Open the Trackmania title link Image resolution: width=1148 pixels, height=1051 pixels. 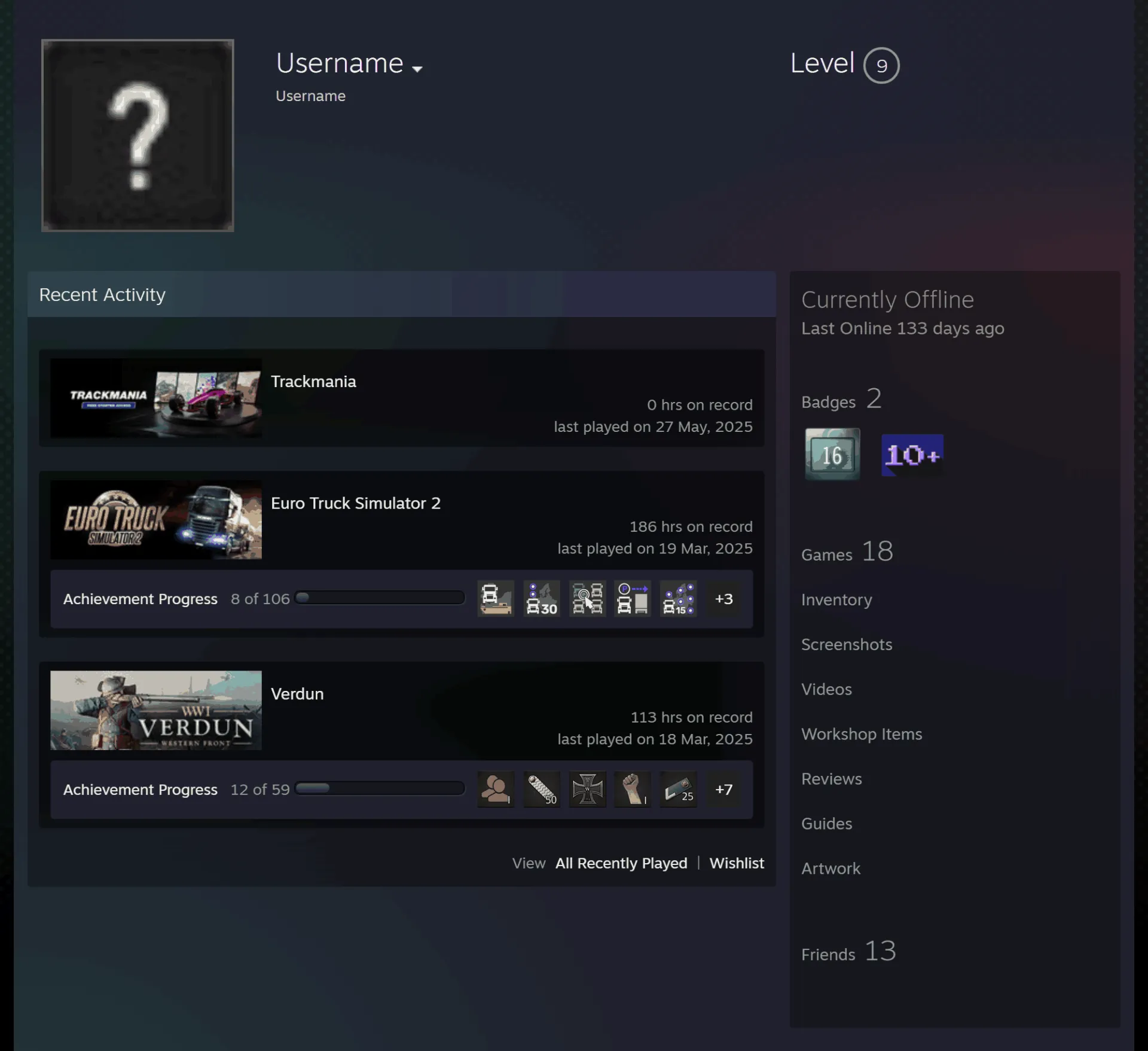pyautogui.click(x=313, y=382)
